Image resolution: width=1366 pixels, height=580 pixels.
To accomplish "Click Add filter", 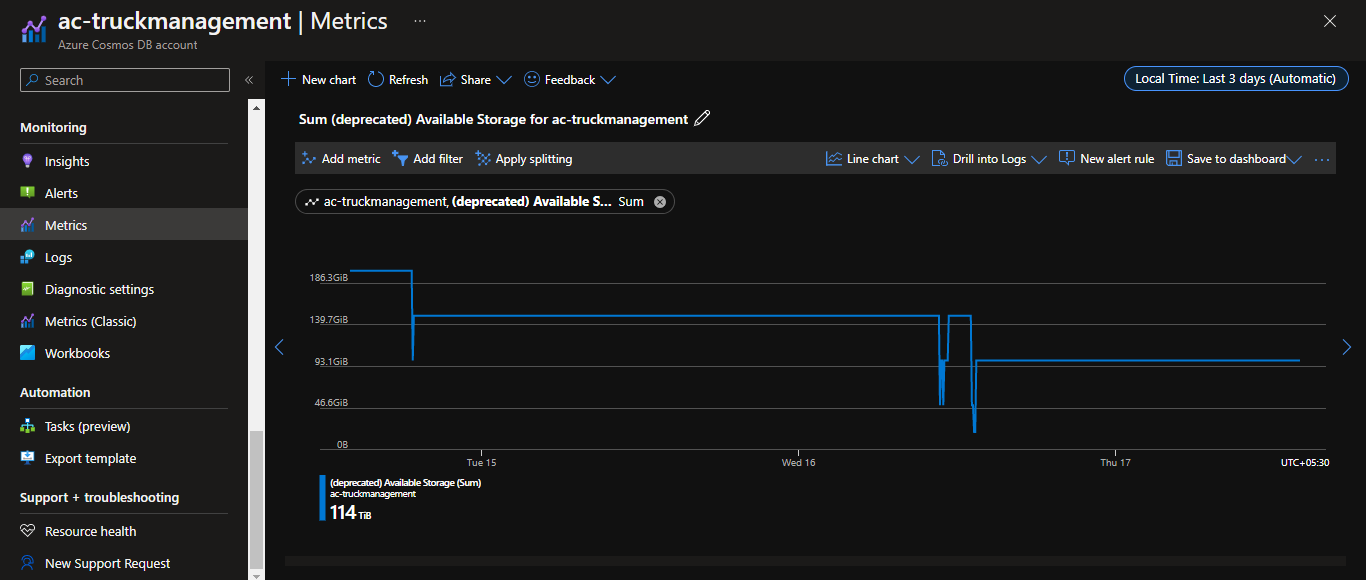I will tap(427, 159).
